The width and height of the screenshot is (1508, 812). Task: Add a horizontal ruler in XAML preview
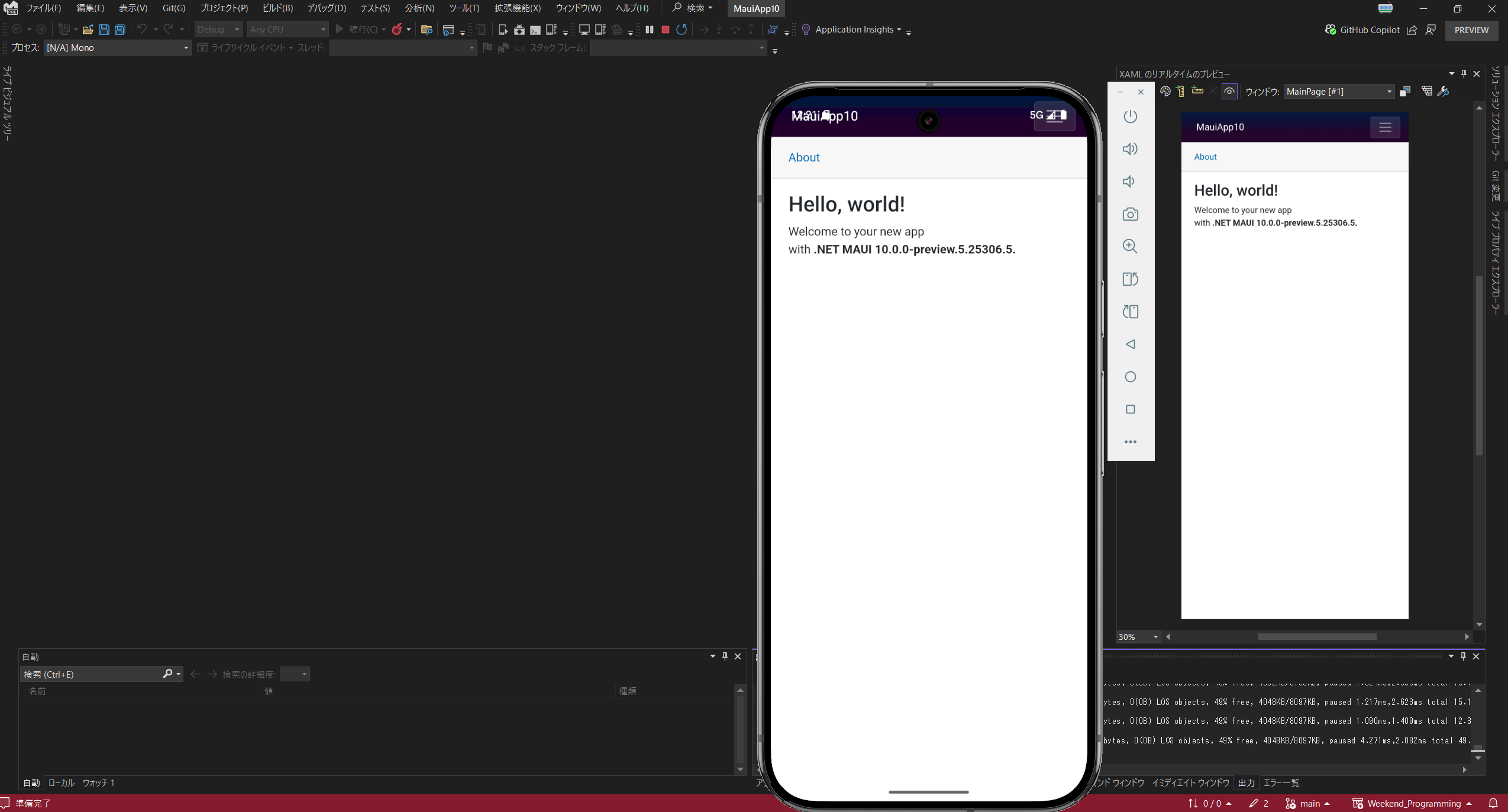tap(1197, 90)
